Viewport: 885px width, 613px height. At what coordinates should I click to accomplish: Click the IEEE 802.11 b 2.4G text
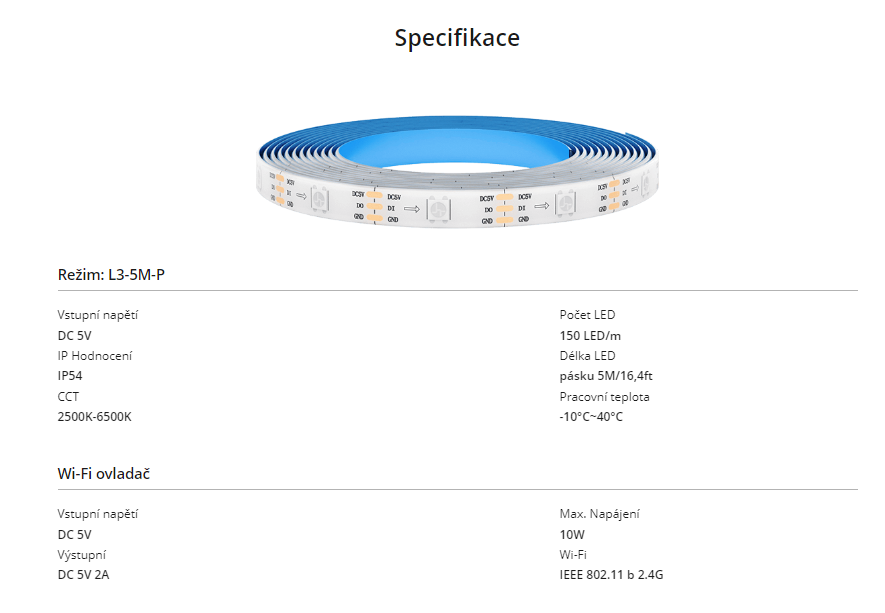tap(611, 575)
